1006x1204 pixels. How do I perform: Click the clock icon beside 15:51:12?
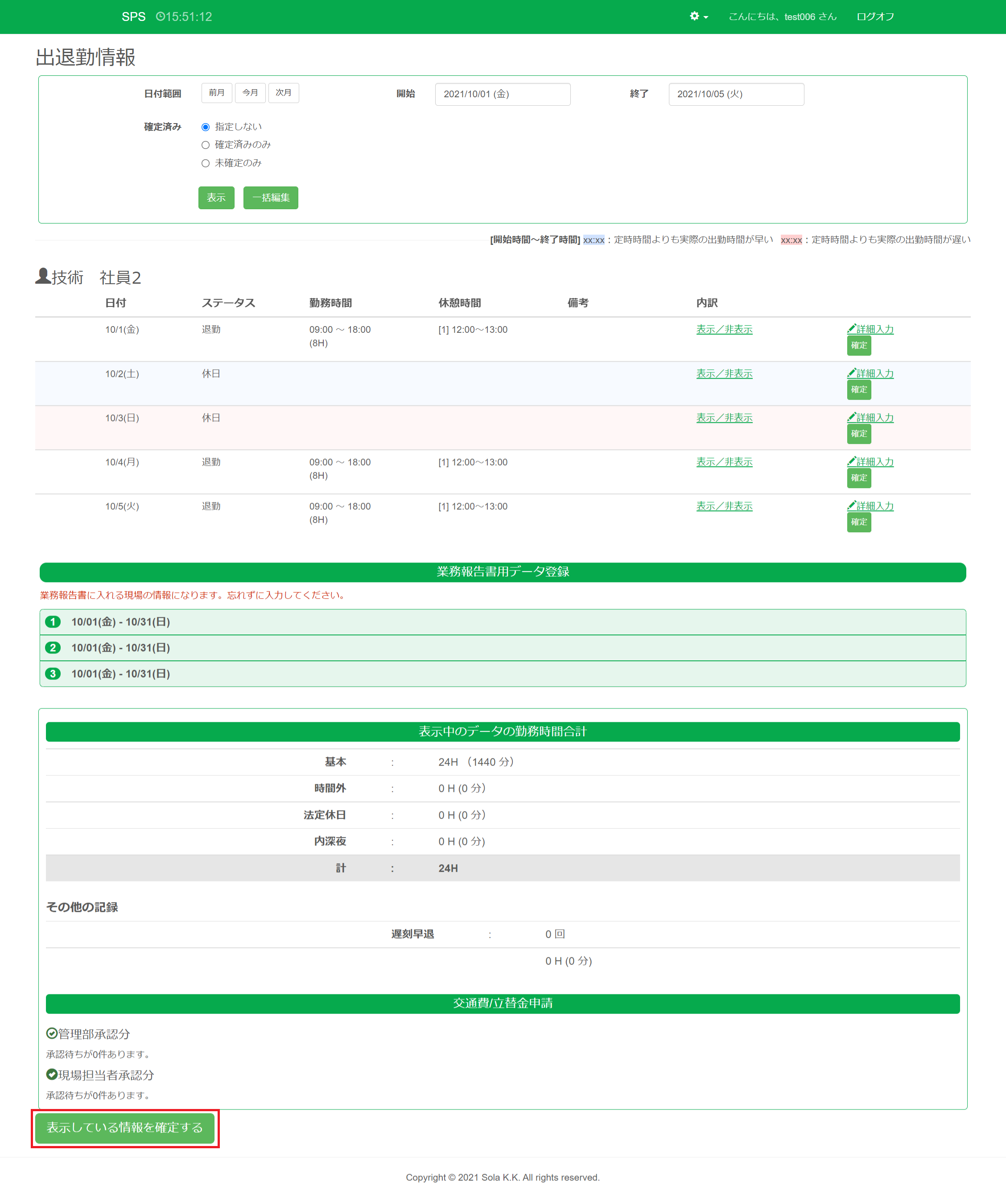point(160,17)
